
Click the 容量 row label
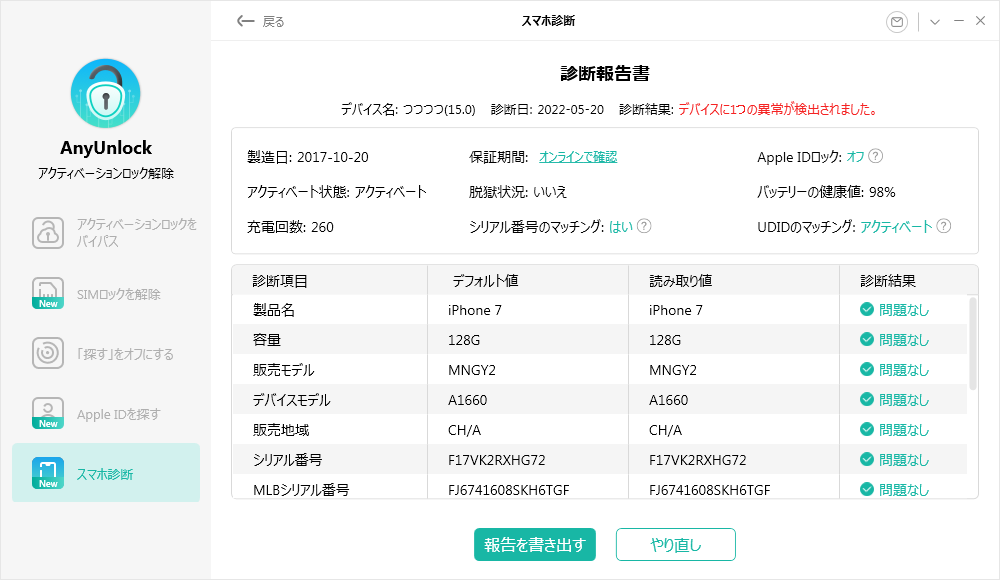tap(267, 340)
